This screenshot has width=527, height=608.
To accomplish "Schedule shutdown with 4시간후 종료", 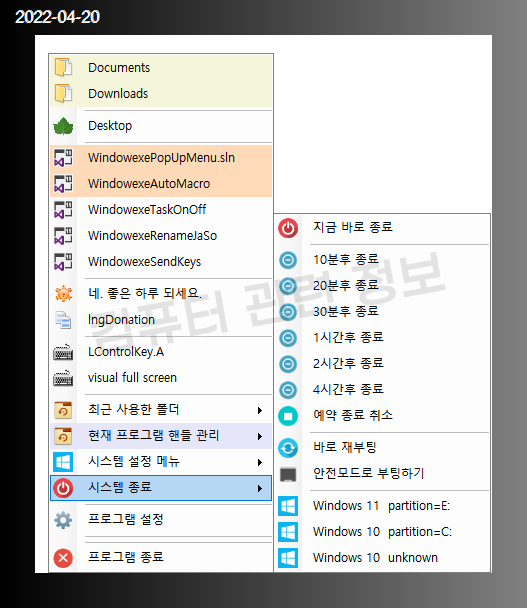I will click(382, 390).
